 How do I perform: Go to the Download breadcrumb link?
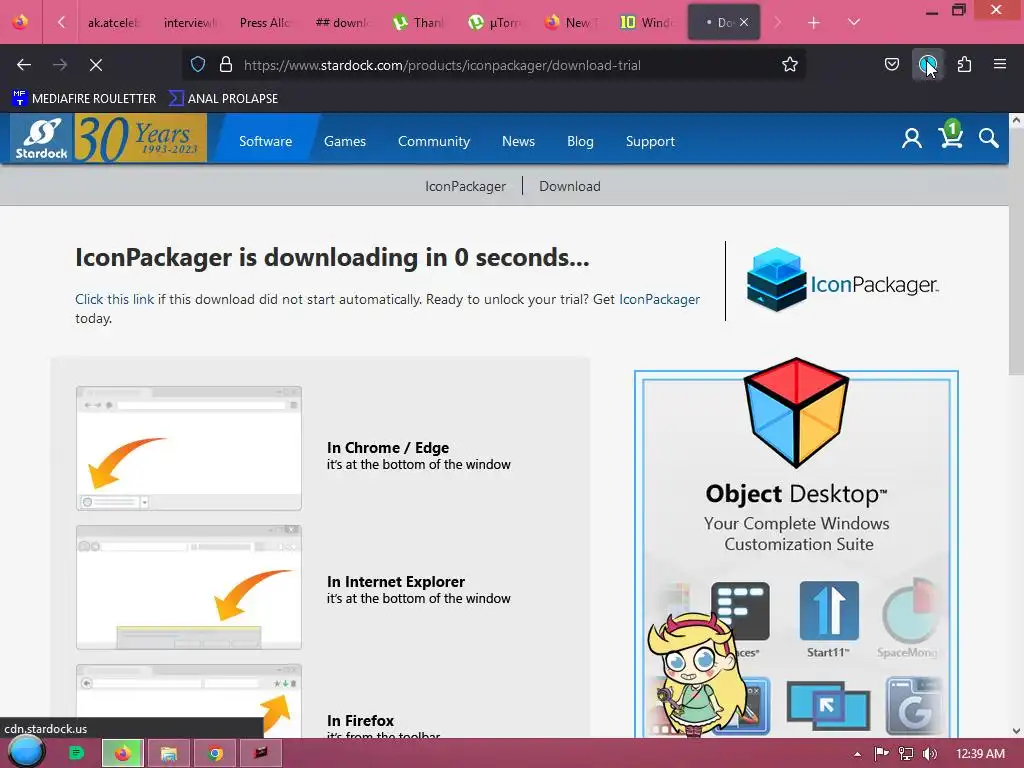pyautogui.click(x=569, y=186)
